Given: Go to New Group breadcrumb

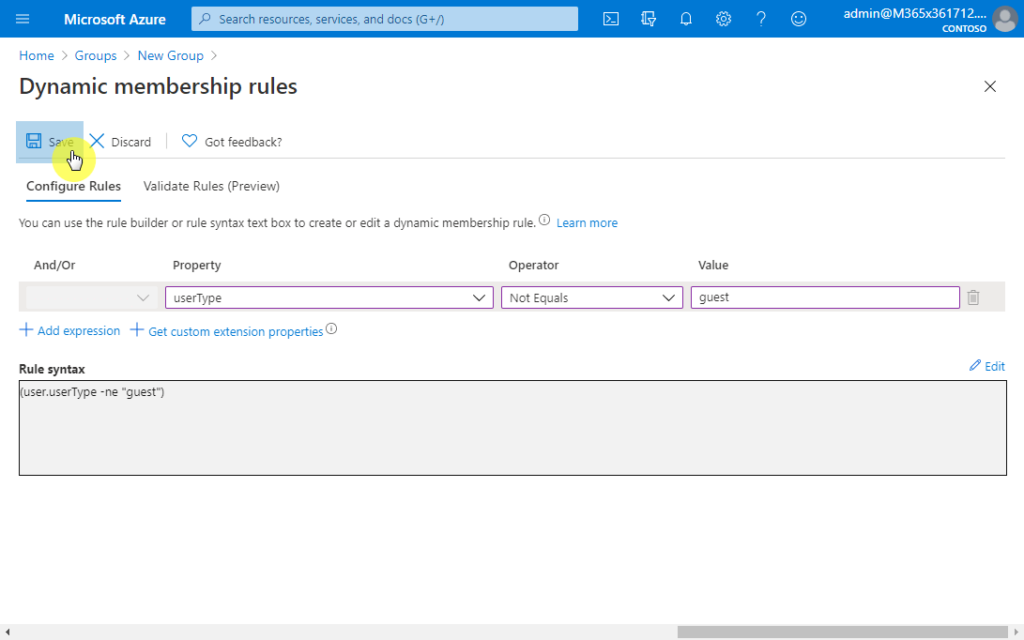Looking at the screenshot, I should pos(170,56).
